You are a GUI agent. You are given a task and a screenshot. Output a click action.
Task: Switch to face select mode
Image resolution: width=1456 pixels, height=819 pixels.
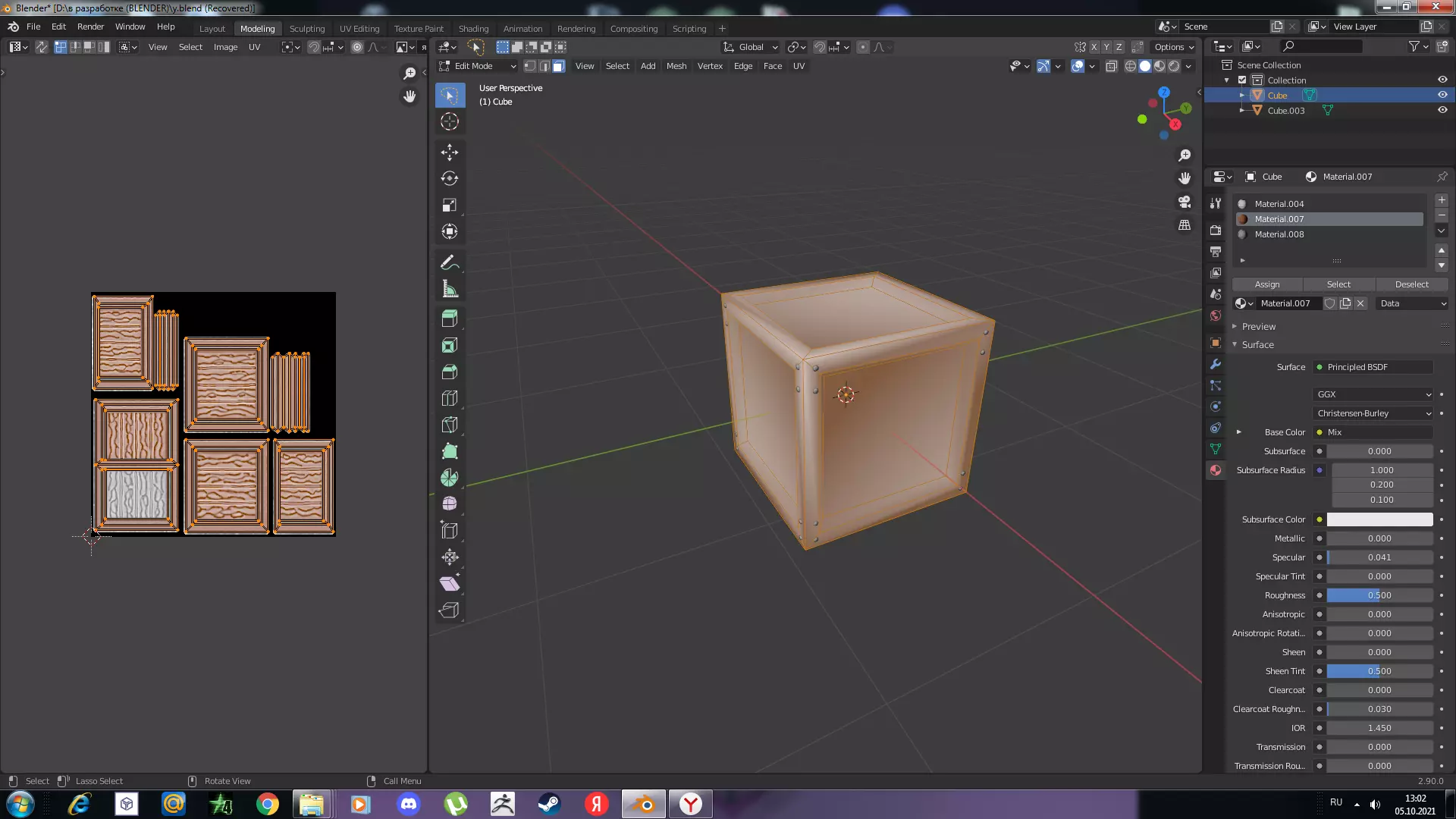559,66
